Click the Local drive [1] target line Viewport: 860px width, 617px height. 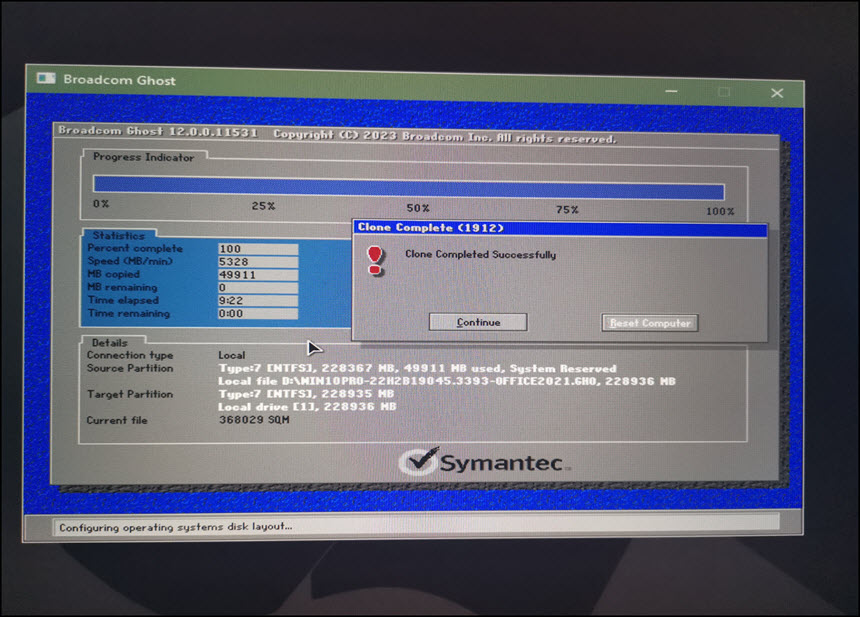point(307,407)
